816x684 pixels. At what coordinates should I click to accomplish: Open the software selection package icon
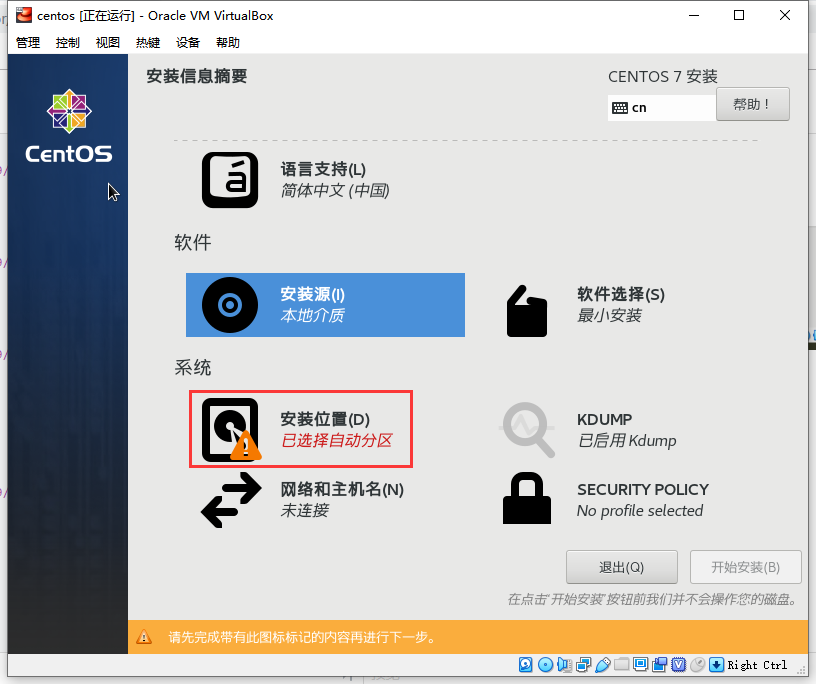coord(527,311)
